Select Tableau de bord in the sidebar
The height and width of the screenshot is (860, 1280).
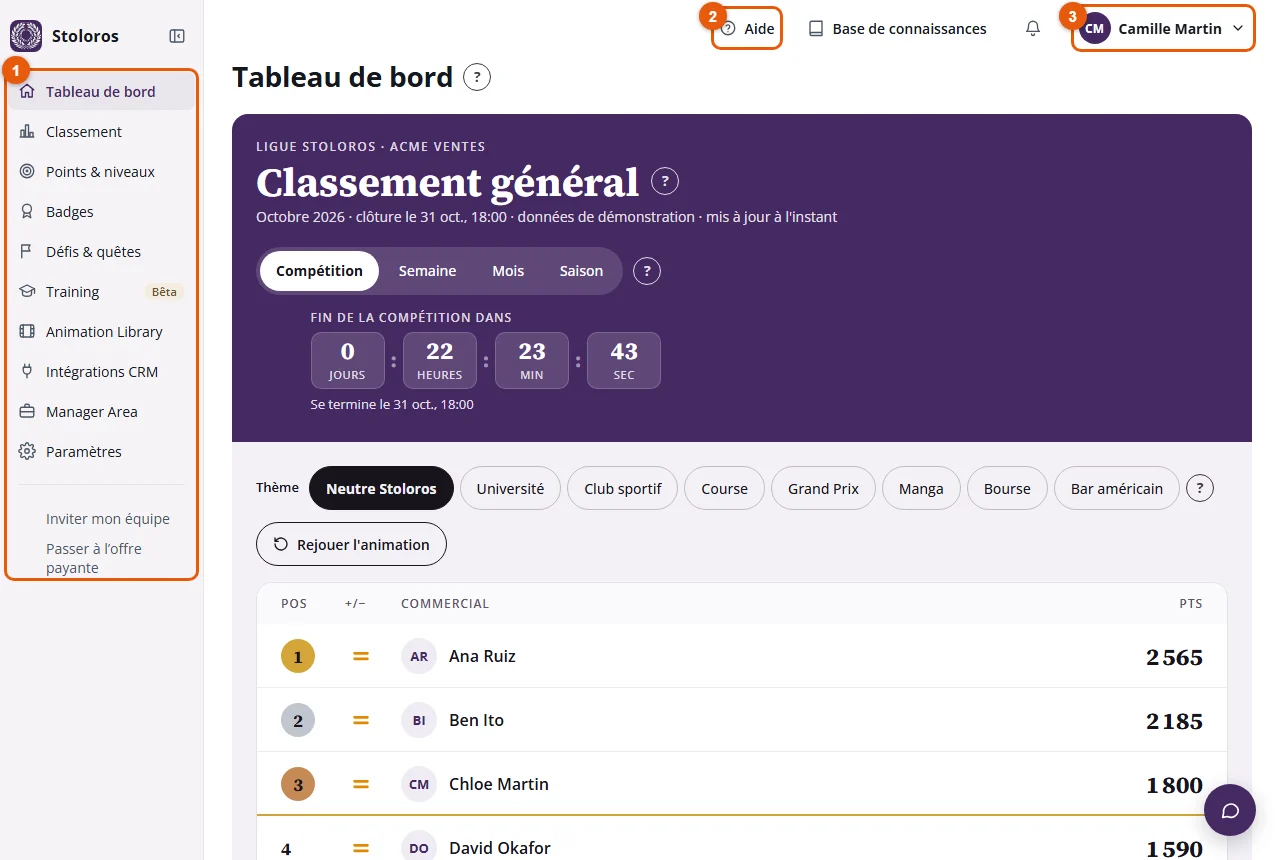[101, 92]
